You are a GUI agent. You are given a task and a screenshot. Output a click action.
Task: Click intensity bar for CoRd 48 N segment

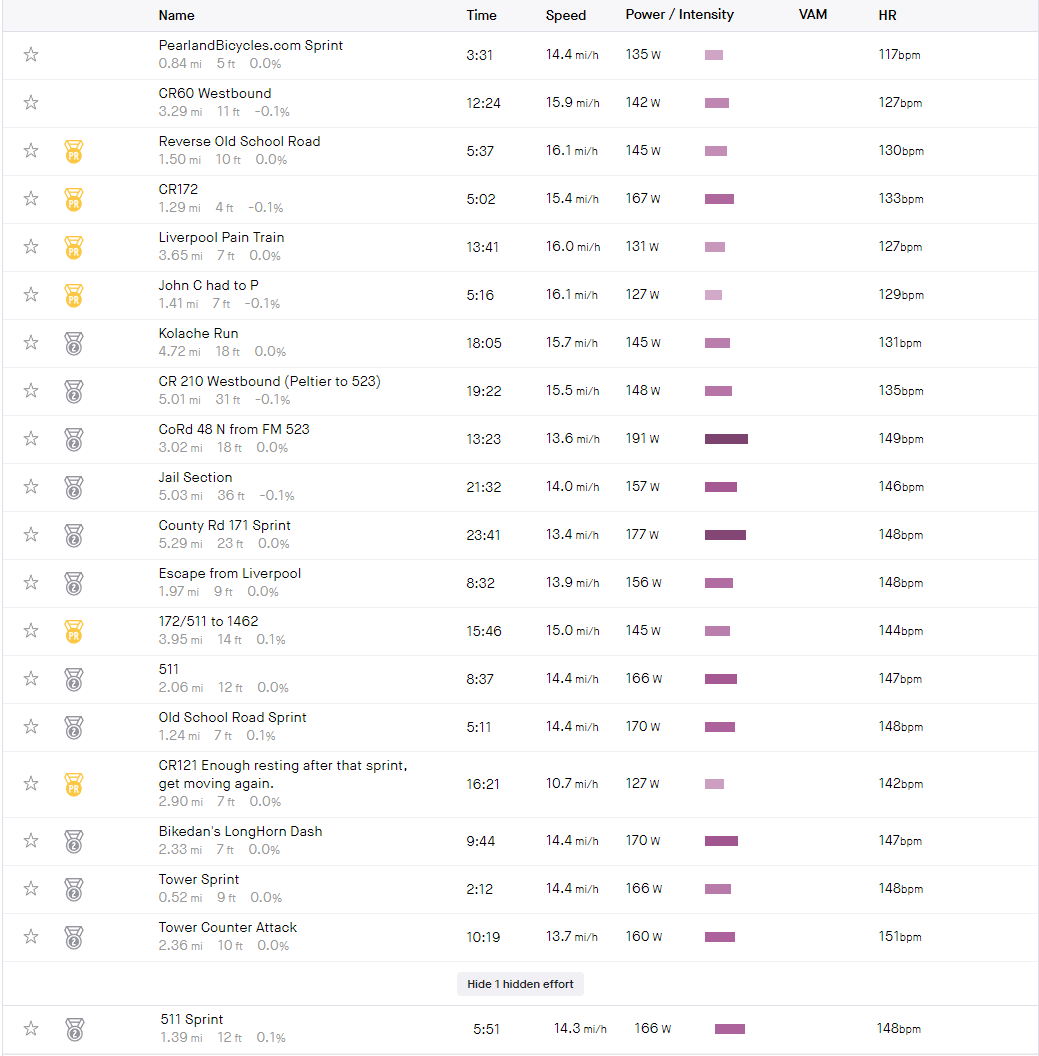(x=726, y=439)
